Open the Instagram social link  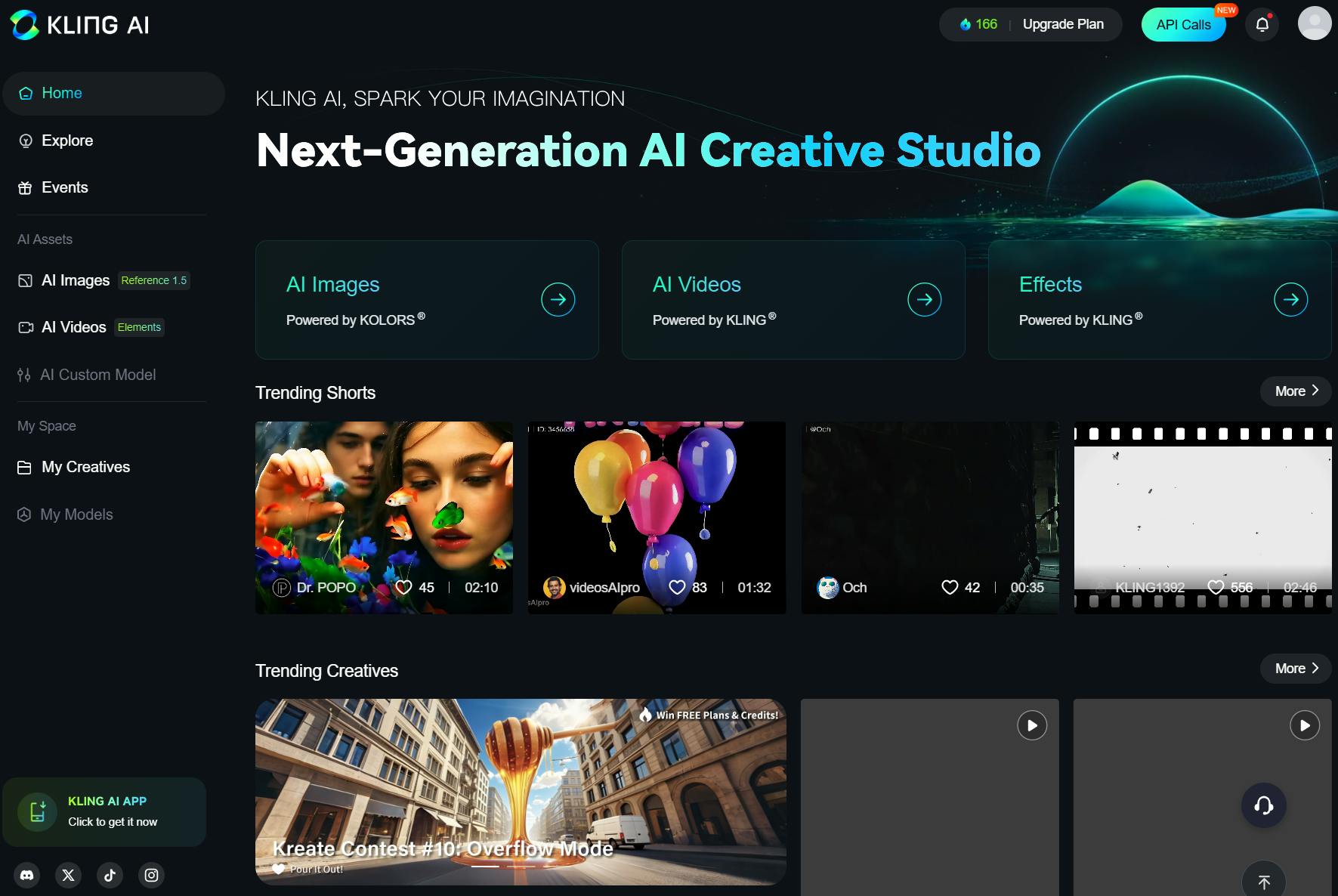[x=152, y=875]
